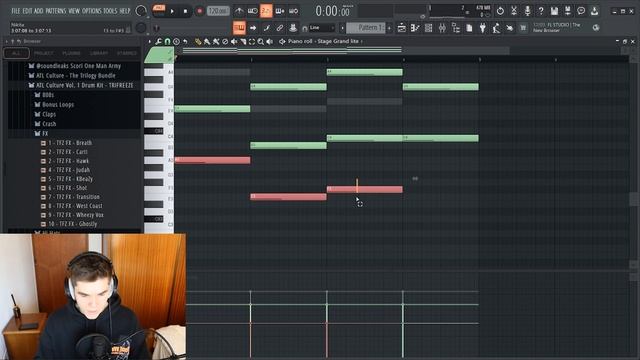The image size is (640, 360).
Task: Select sample 7 - TFZ FX - Transition
Action: click(74, 197)
